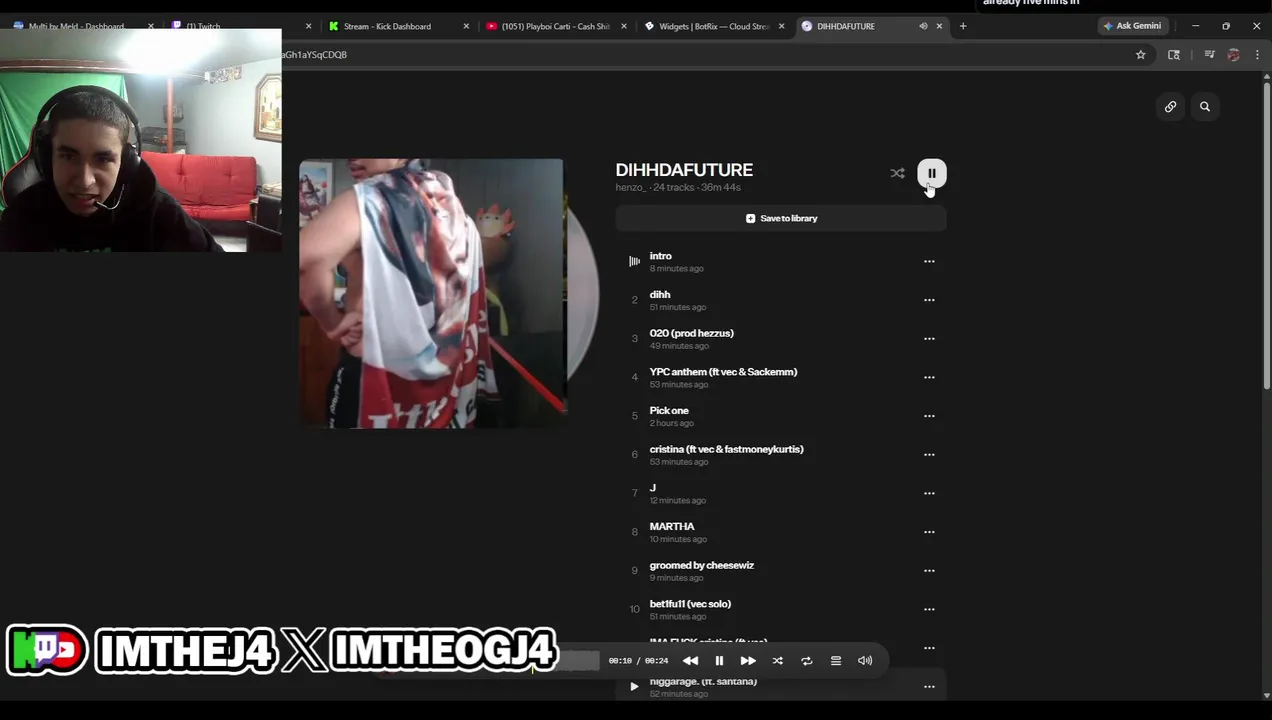Open the queue list in player bar
The height and width of the screenshot is (720, 1272).
pos(836,661)
